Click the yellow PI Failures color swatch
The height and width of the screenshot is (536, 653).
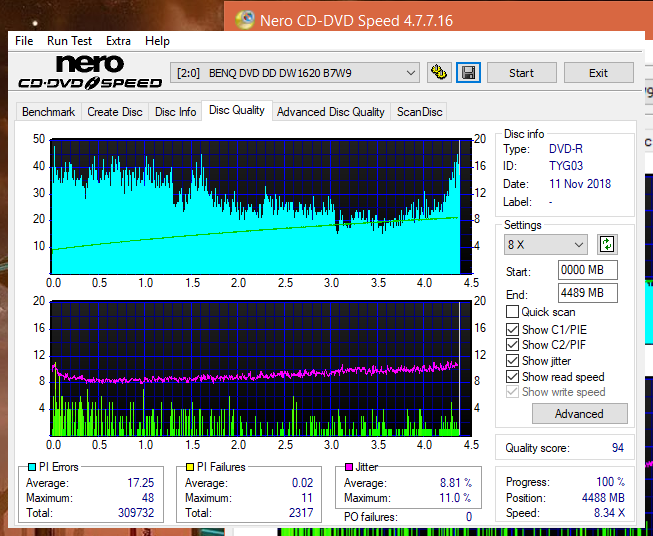tap(190, 467)
